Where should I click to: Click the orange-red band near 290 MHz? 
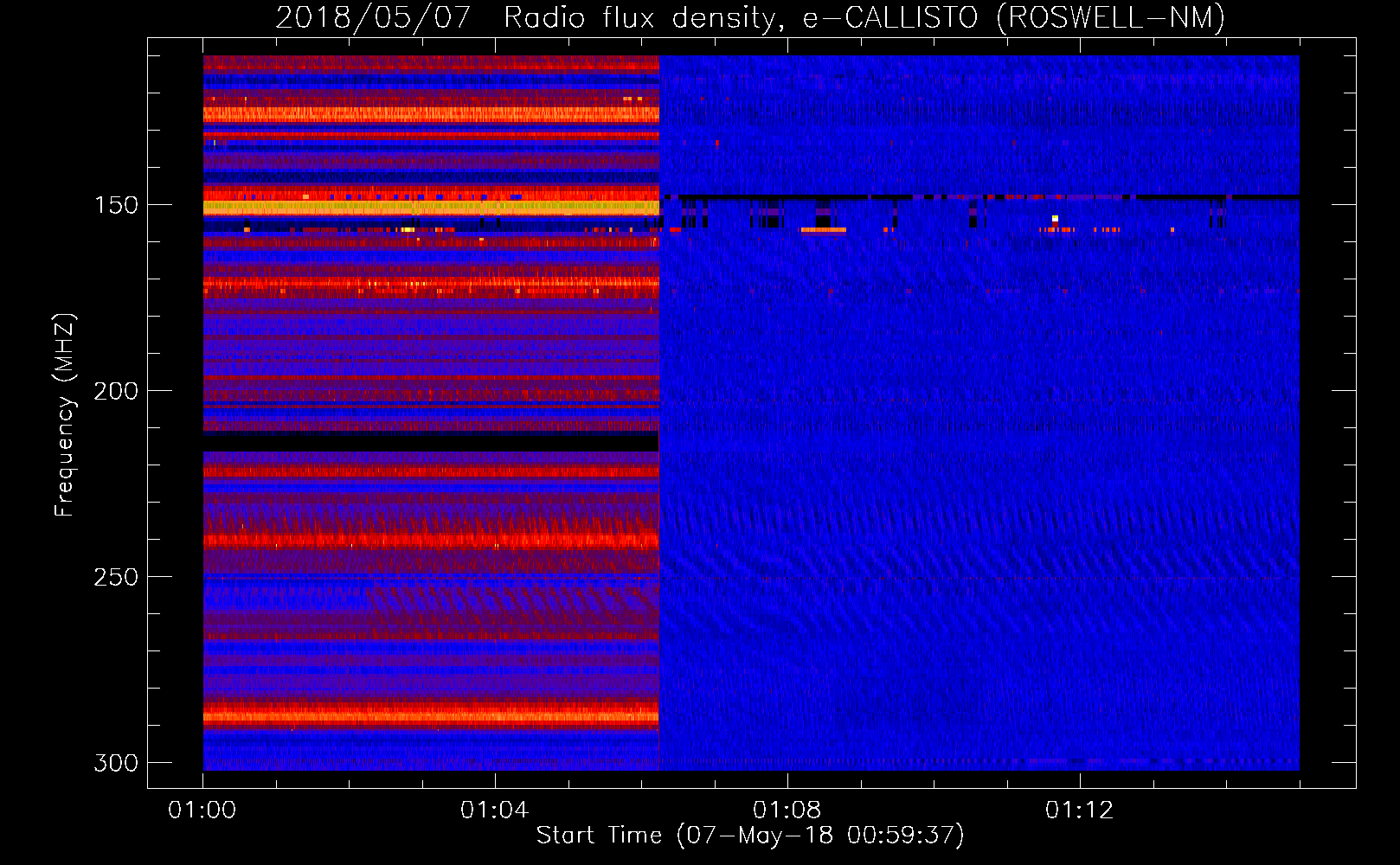(431, 716)
